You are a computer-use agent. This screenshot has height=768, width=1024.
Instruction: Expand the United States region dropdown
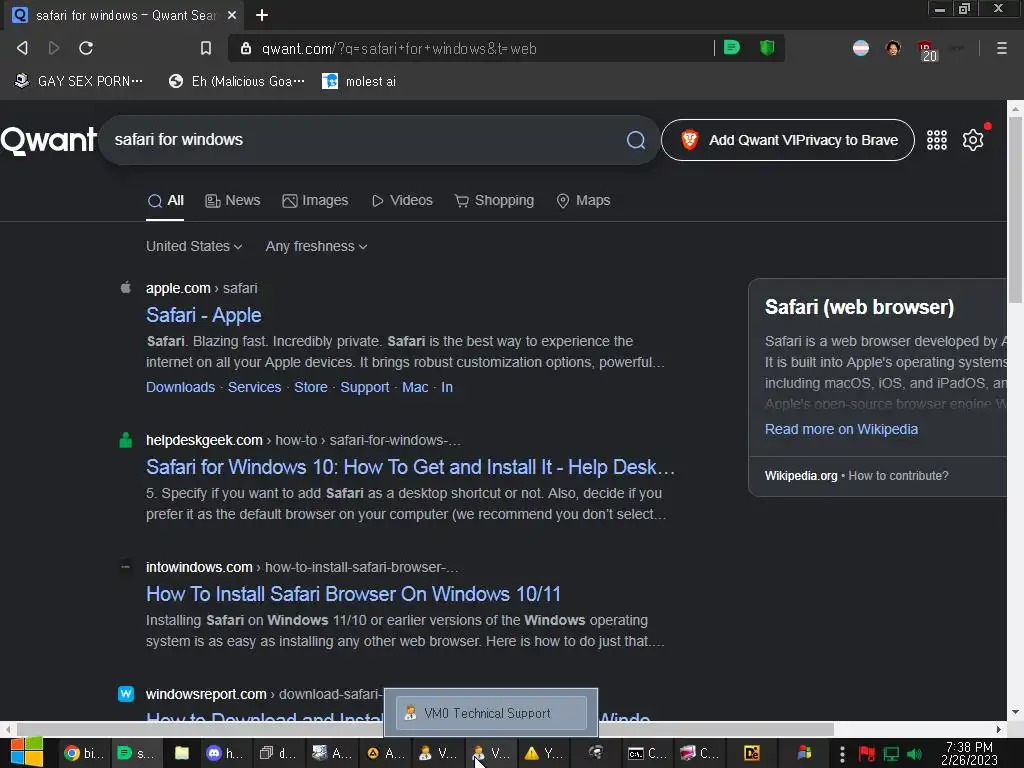(x=194, y=246)
